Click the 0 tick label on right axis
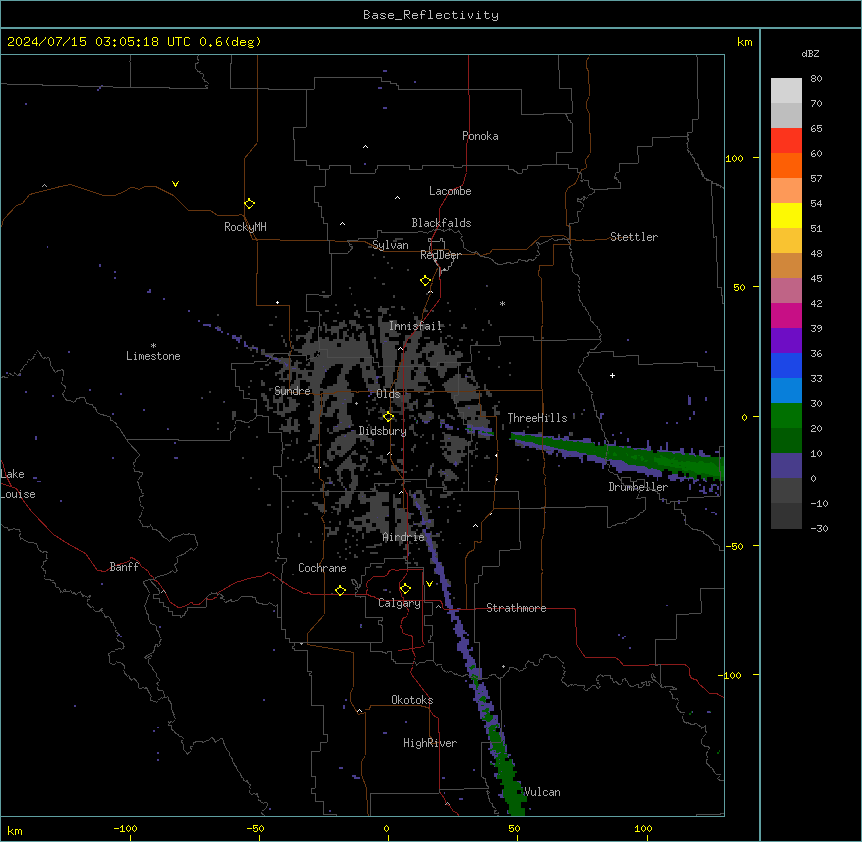 click(x=744, y=417)
